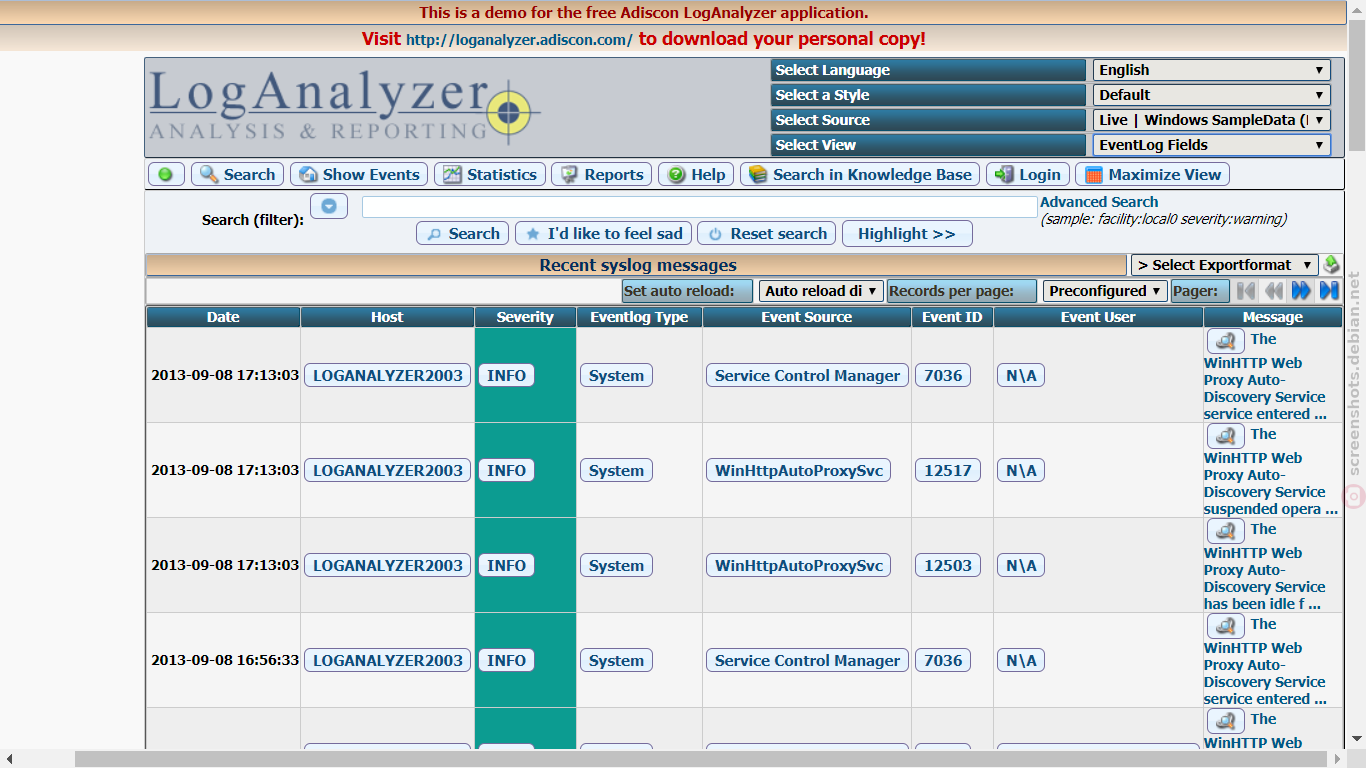The image size is (1366, 768).
Task: Click the horizontal scrollbar thumb
Action: coord(701,759)
